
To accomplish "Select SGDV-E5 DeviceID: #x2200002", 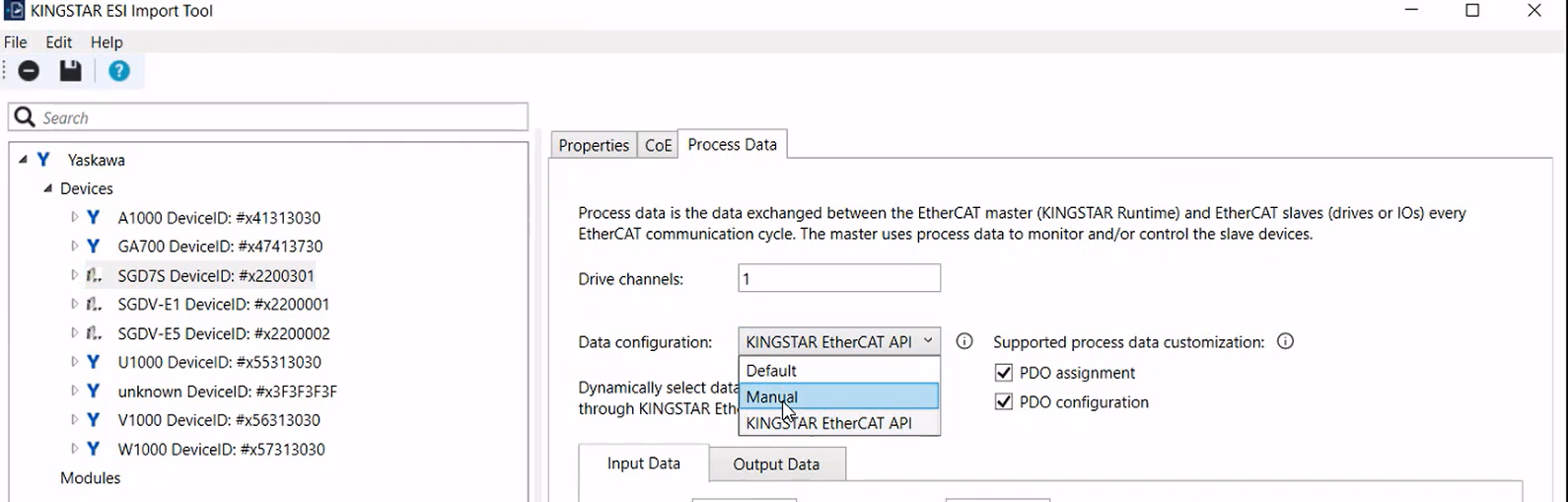I will [224, 333].
